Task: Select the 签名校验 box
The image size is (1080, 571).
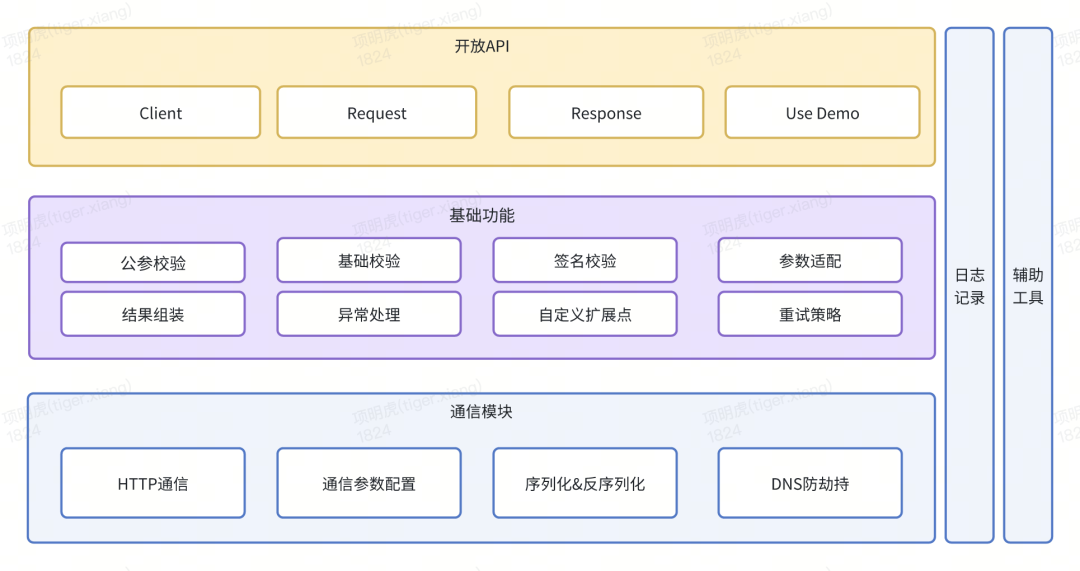Action: [x=585, y=260]
